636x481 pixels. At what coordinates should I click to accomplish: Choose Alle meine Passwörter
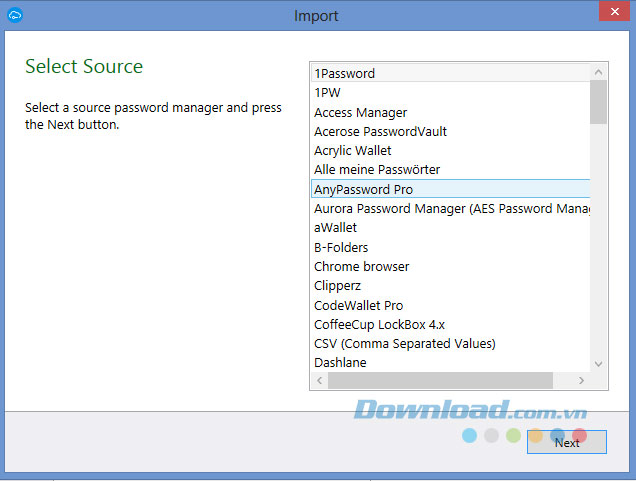tap(451, 170)
